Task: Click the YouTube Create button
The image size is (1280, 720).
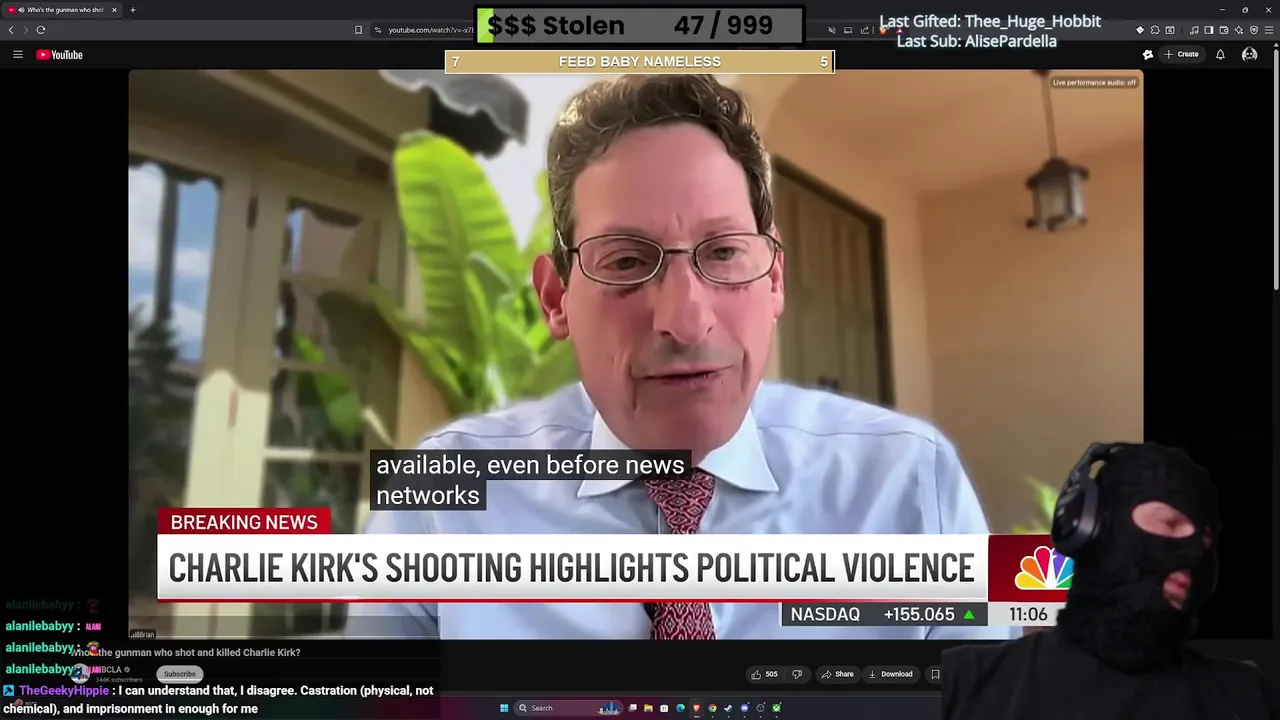Action: (x=1182, y=55)
